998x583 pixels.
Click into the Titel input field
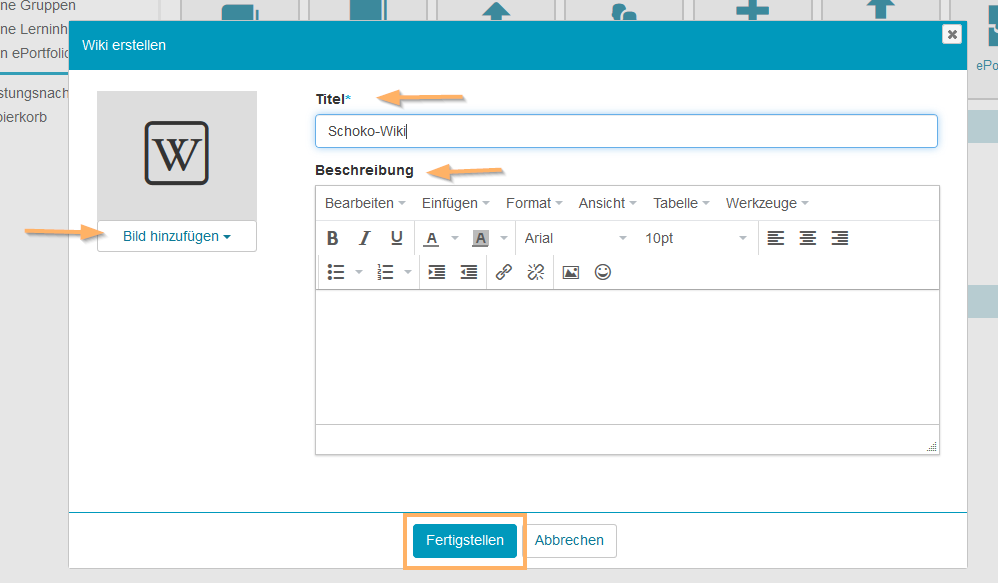pyautogui.click(x=626, y=131)
